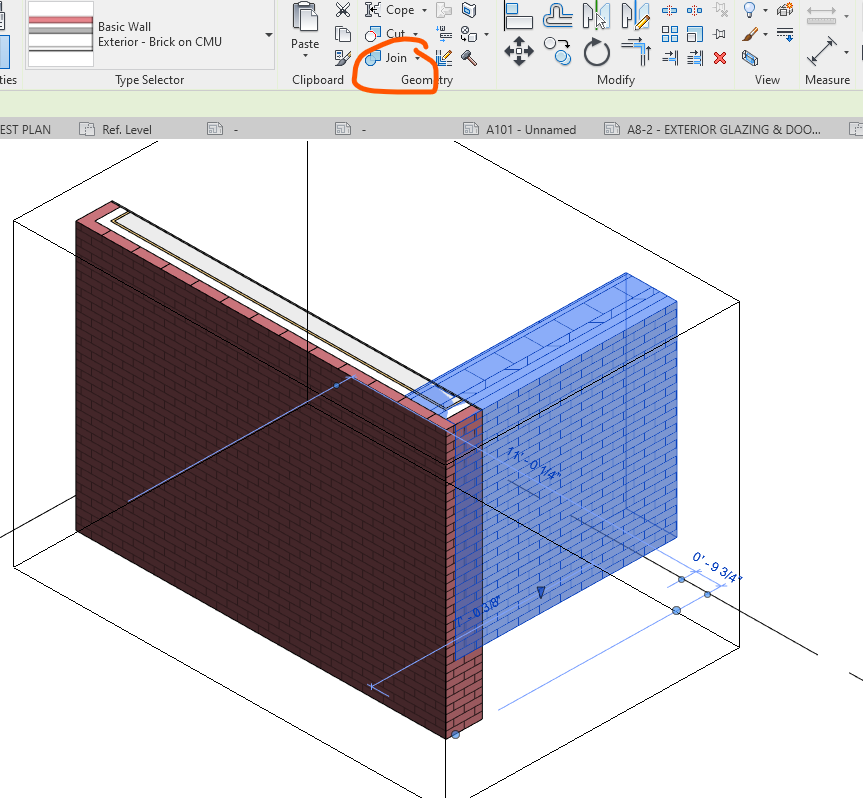Screen dimensions: 863x798
Task: Switch to the A101 - Unnamed view tab
Action: 528,128
